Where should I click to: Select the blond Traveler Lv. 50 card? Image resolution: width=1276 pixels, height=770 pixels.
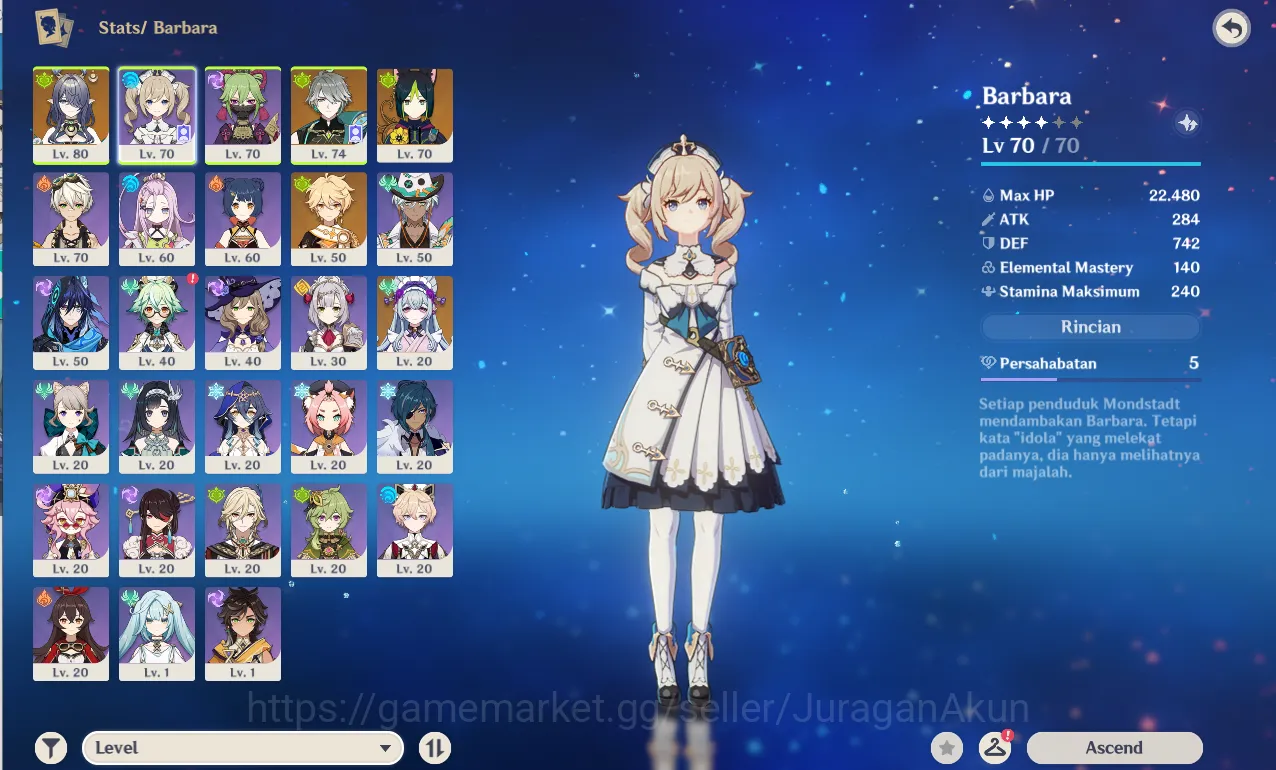(329, 219)
